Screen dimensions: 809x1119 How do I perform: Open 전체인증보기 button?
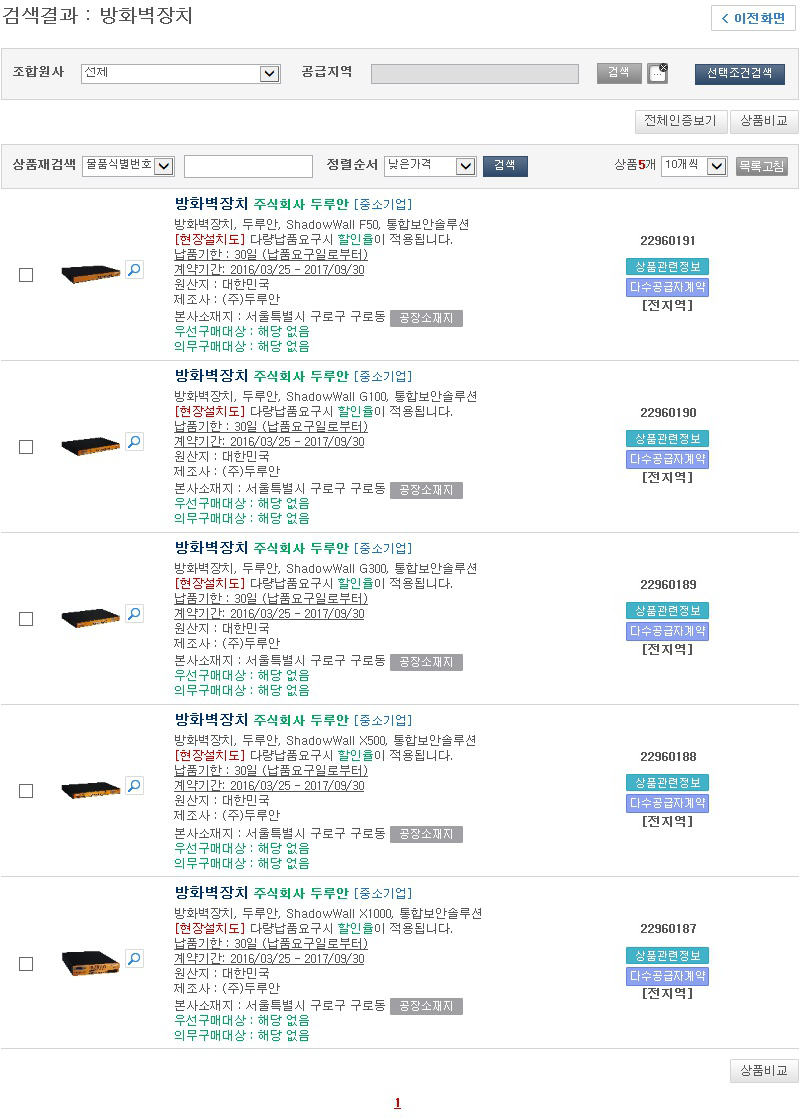pos(680,121)
